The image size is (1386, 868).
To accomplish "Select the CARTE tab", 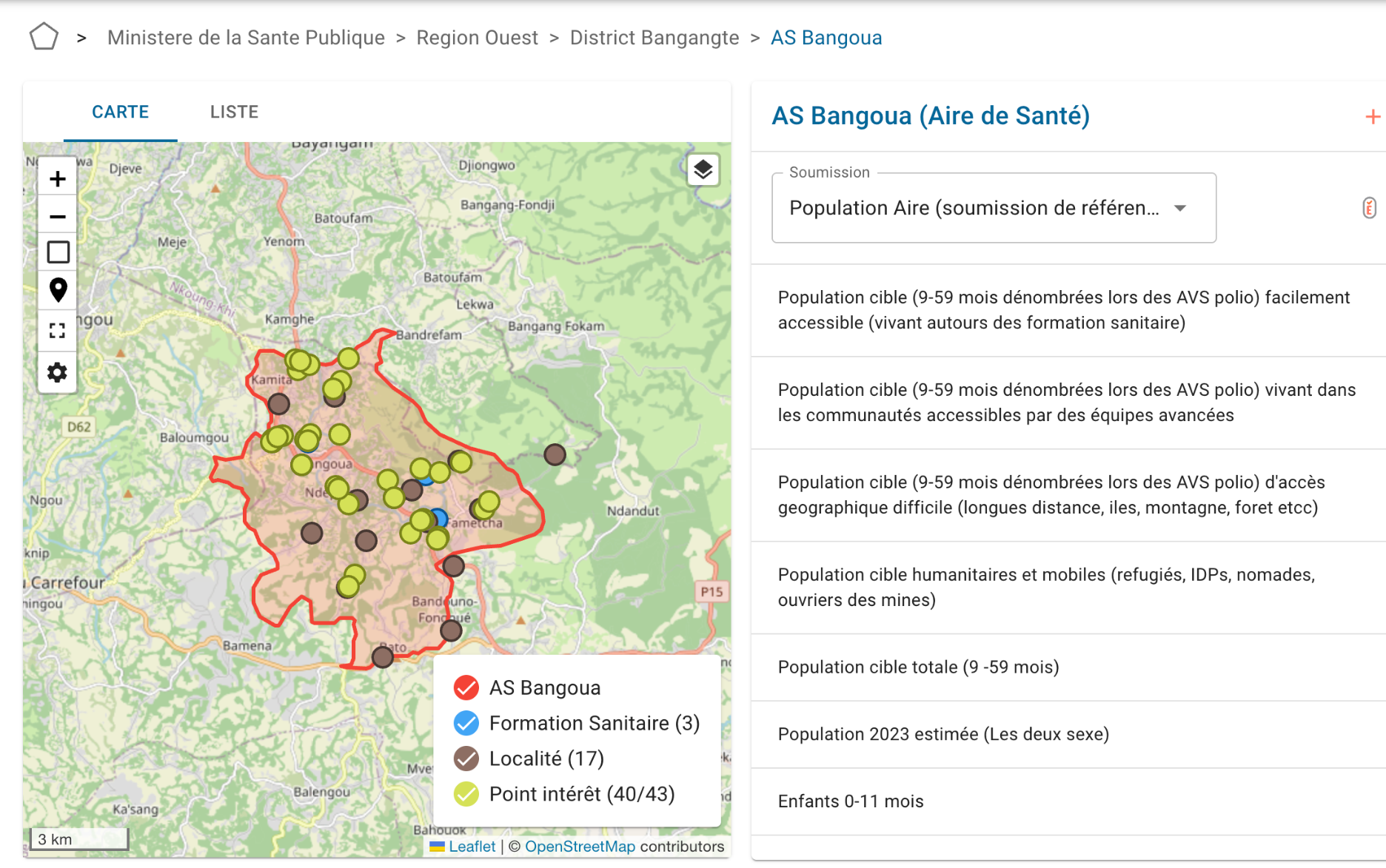I will pyautogui.click(x=120, y=112).
